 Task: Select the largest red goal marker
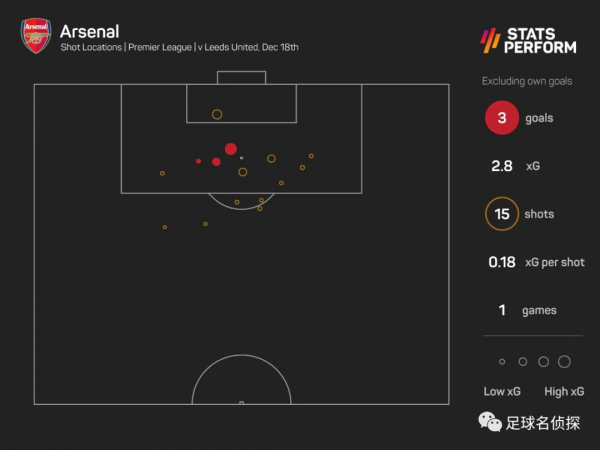coord(231,149)
